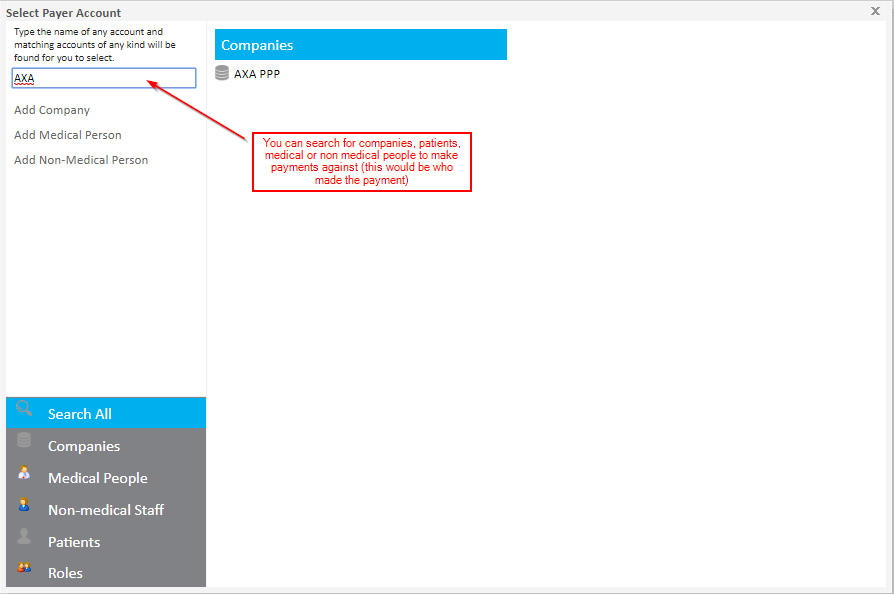The image size is (894, 594).
Task: Click the group icon beside Roles
Action: click(24, 568)
